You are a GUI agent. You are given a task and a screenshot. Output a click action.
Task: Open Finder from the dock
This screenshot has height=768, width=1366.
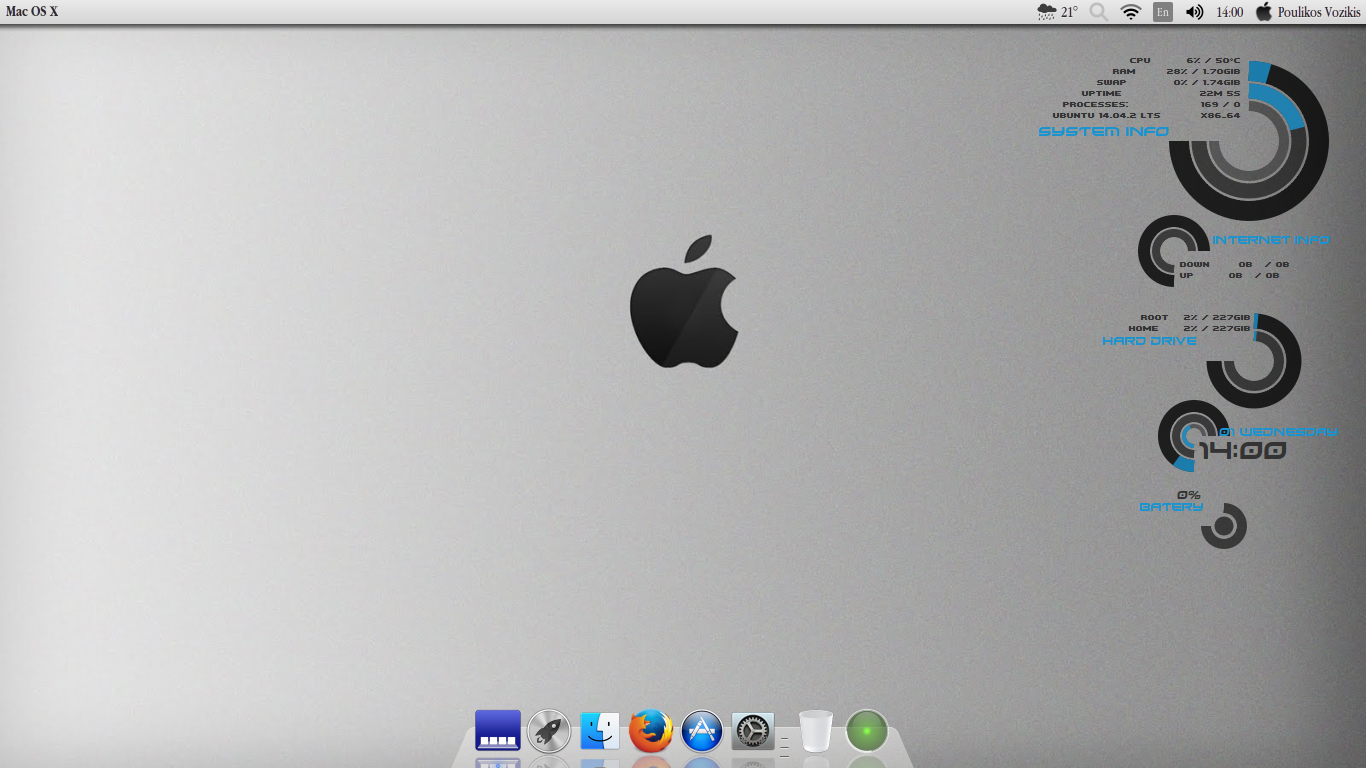(x=600, y=731)
